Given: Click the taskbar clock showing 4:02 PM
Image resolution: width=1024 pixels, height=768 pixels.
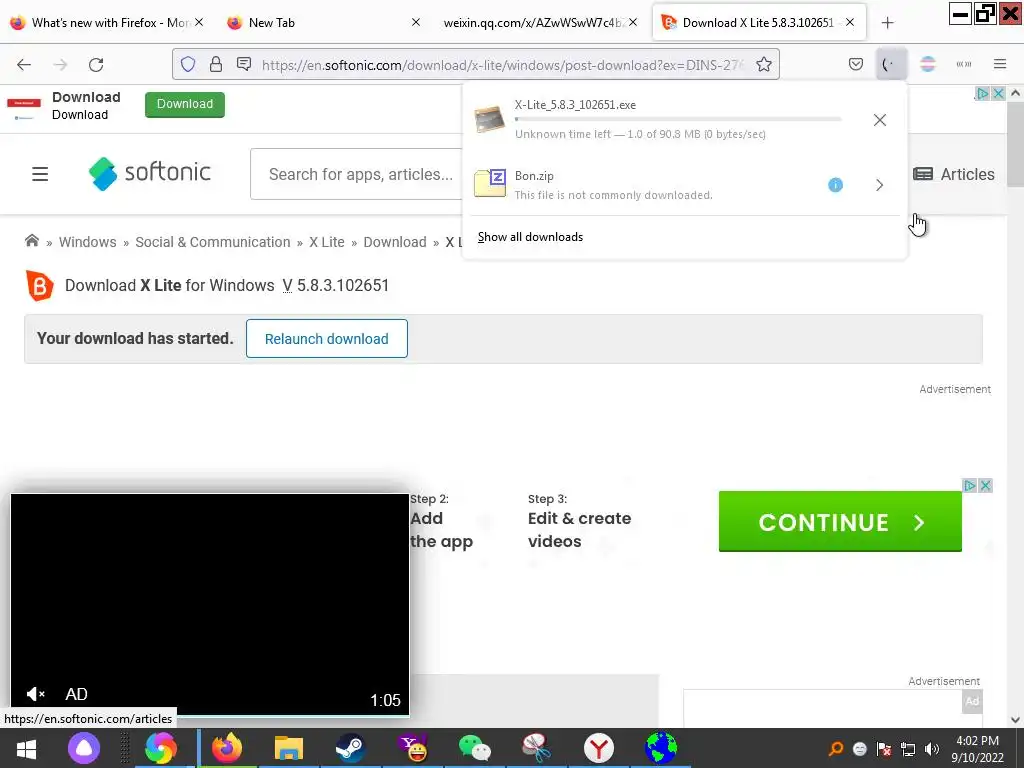Looking at the screenshot, I should pyautogui.click(x=977, y=748).
